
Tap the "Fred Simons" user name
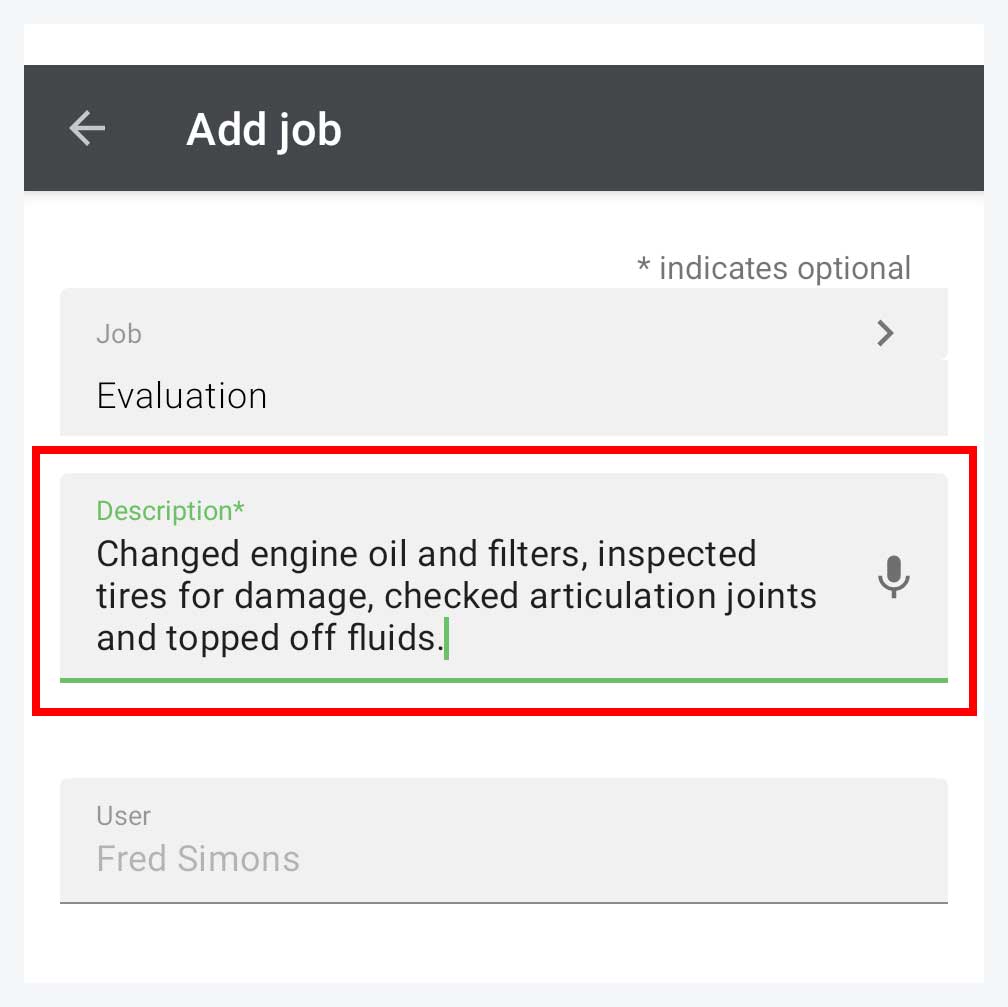click(x=198, y=859)
